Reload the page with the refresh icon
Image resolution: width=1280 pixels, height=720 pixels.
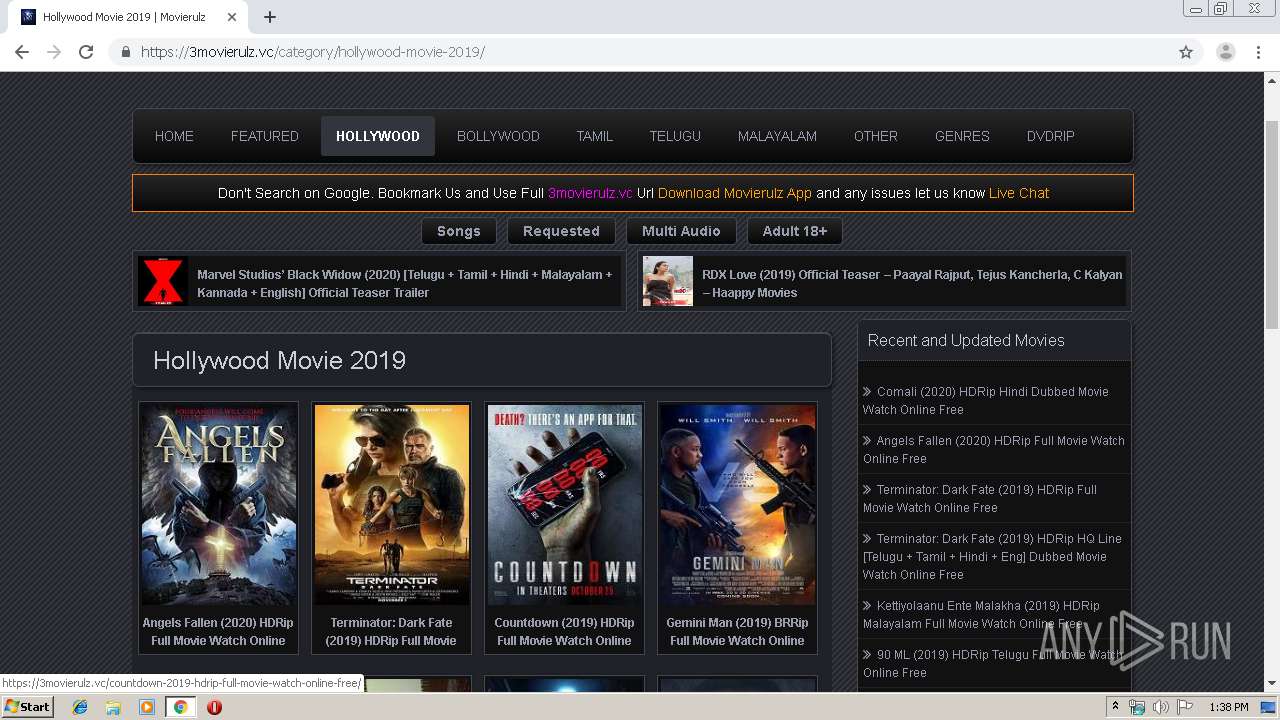[x=86, y=52]
